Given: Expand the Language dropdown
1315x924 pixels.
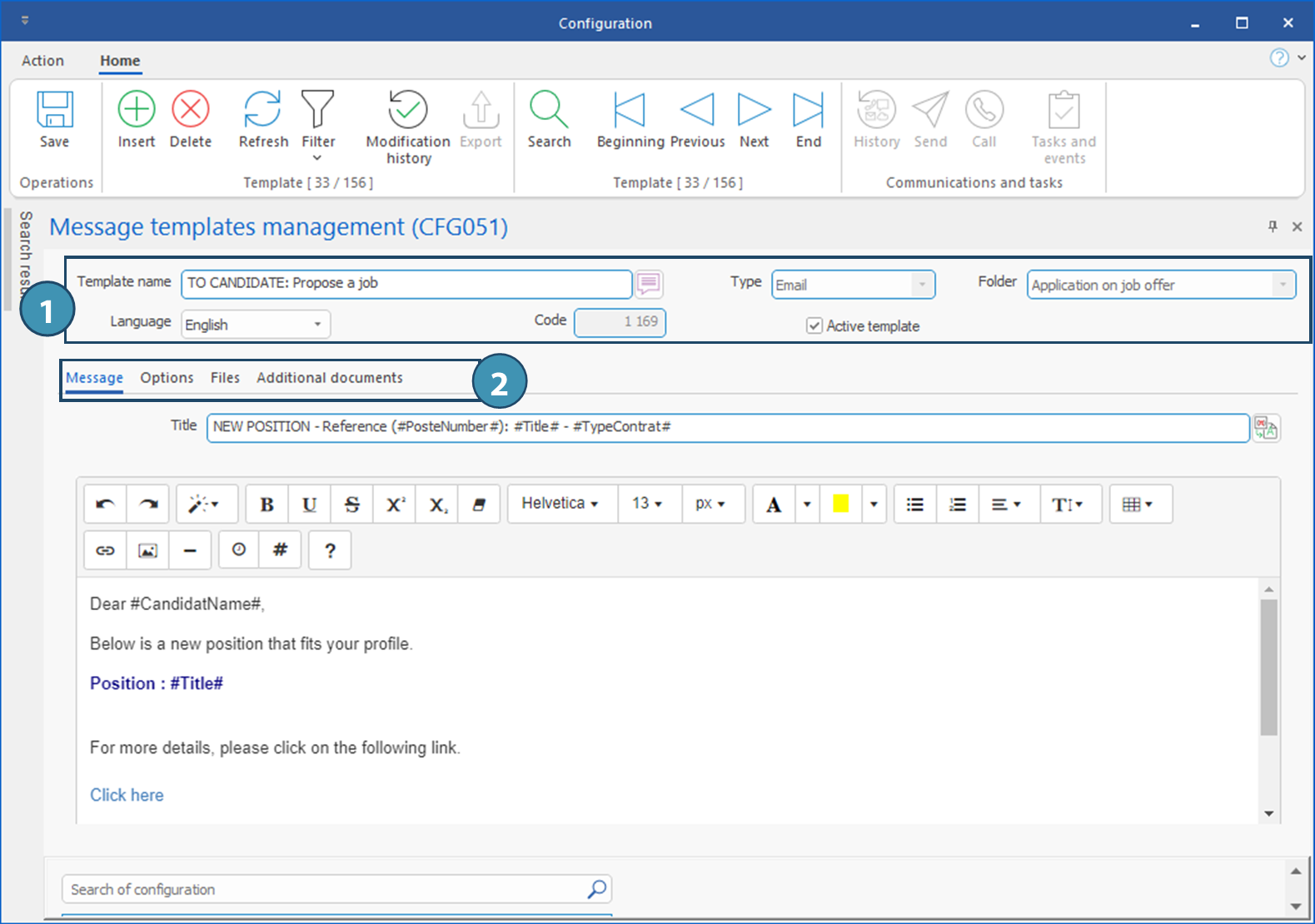Looking at the screenshot, I should pyautogui.click(x=317, y=325).
